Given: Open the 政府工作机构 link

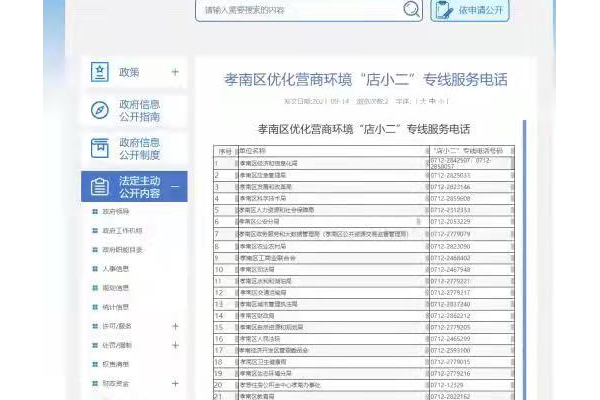Looking at the screenshot, I should (x=122, y=230).
